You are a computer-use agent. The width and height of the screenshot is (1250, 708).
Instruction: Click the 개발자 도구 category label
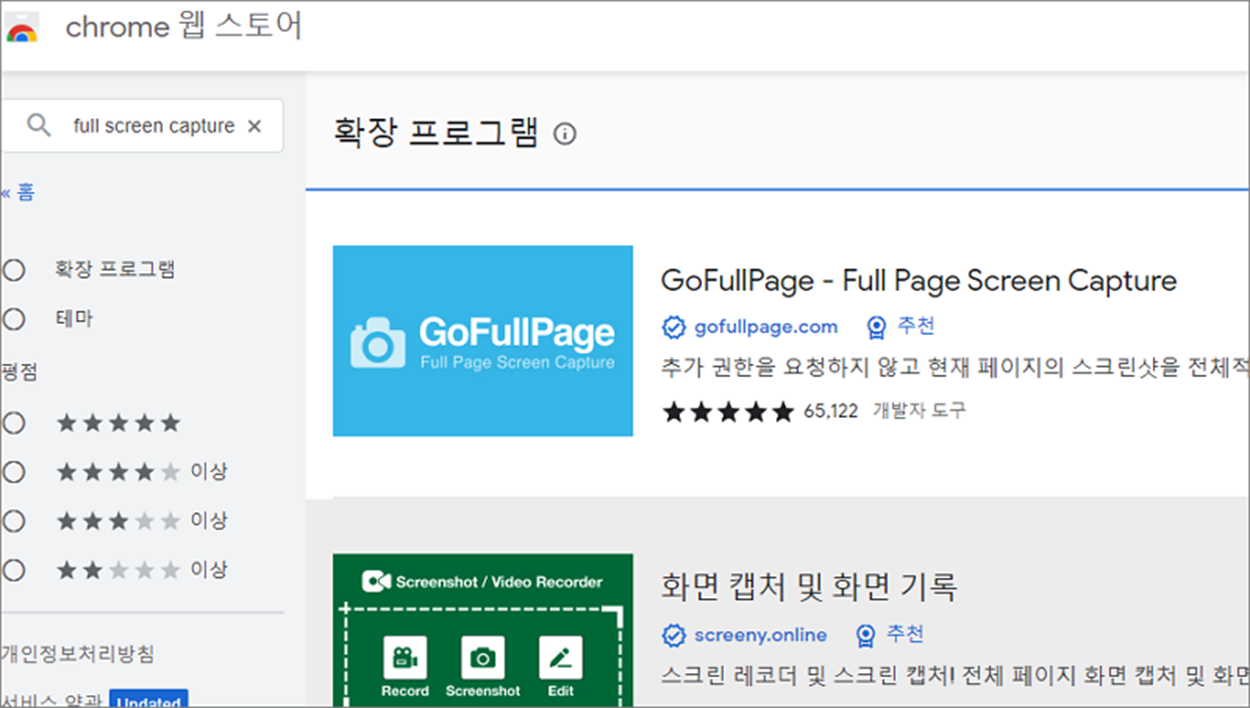[920, 410]
